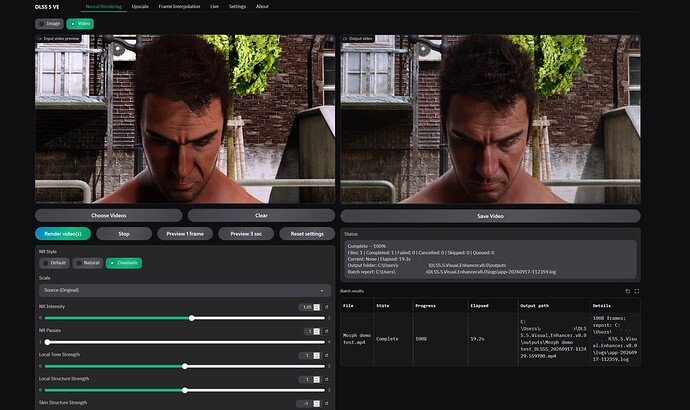Choose the Natural NR Style
The height and width of the screenshot is (410, 690).
tap(88, 263)
